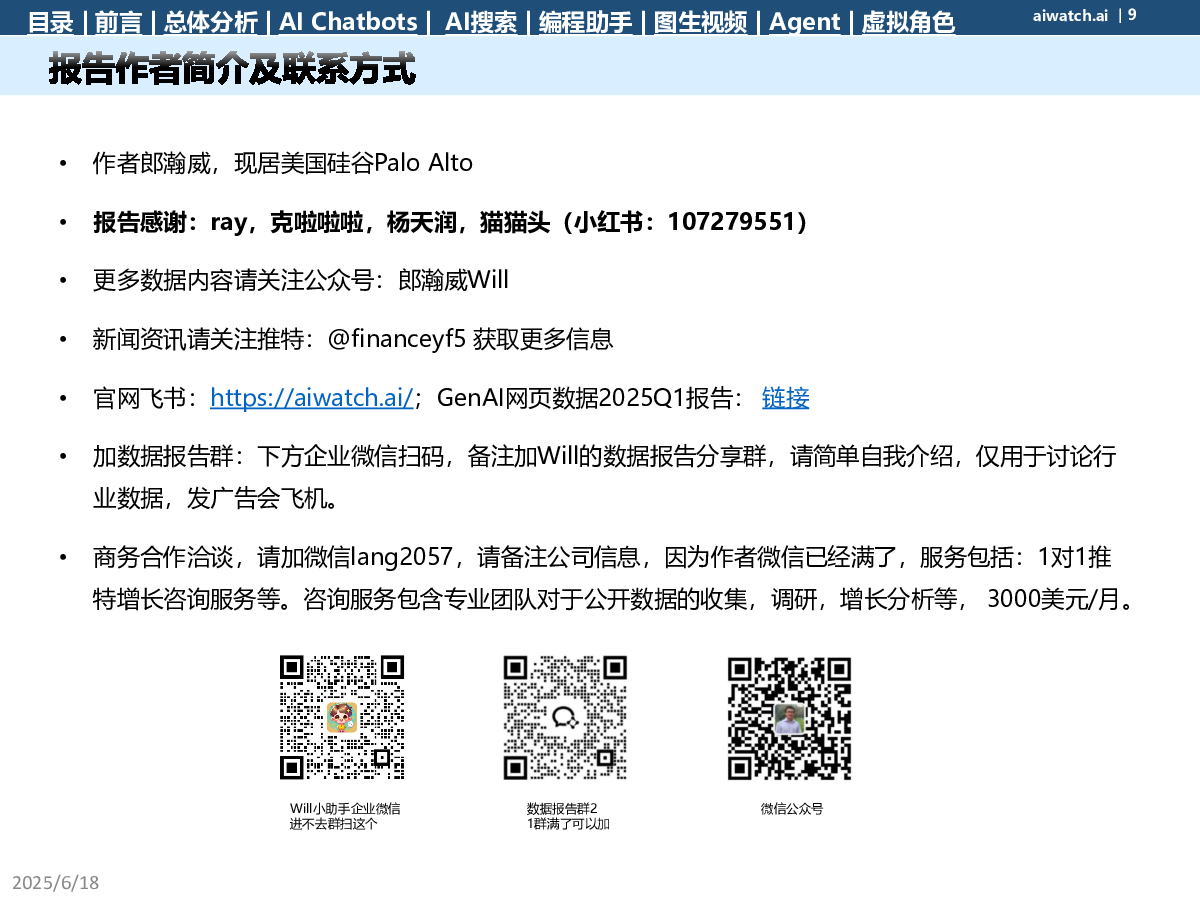Click the 微信公众号 QR code

[x=789, y=717]
